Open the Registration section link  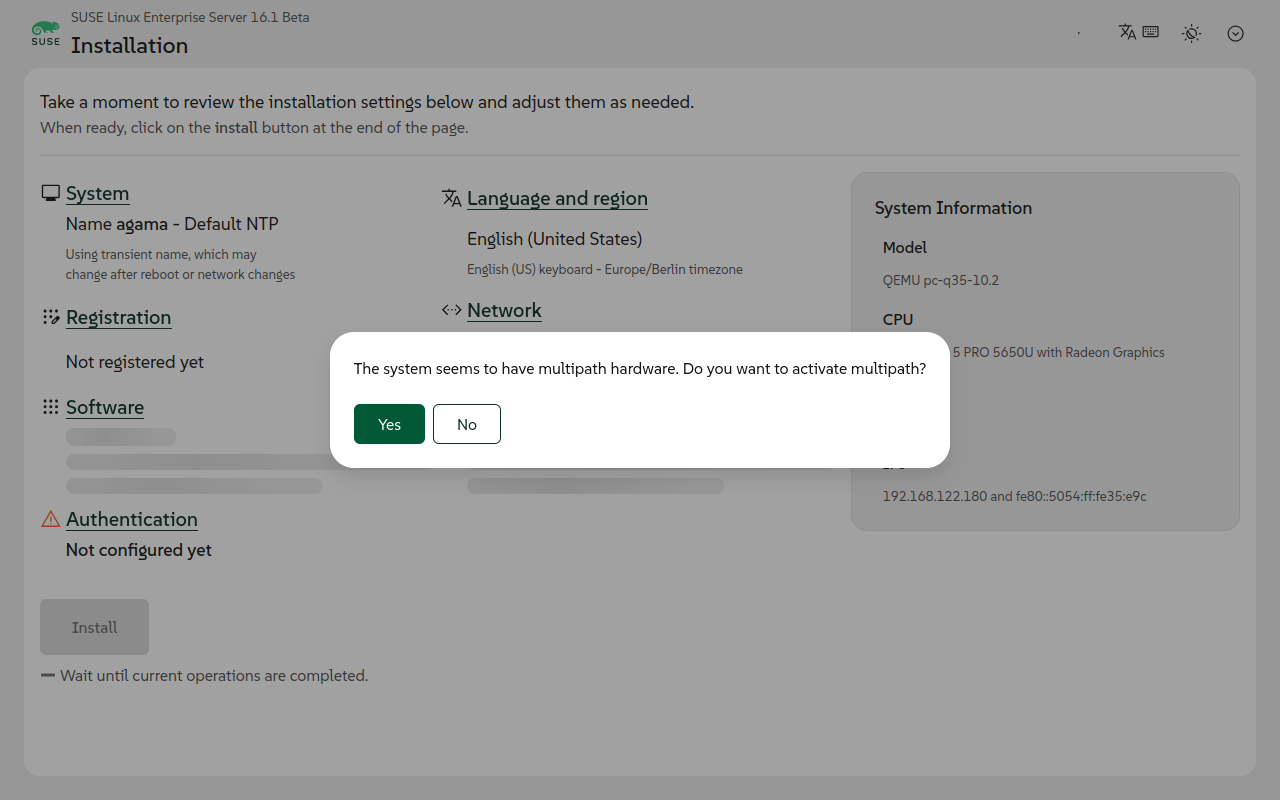pyautogui.click(x=118, y=317)
